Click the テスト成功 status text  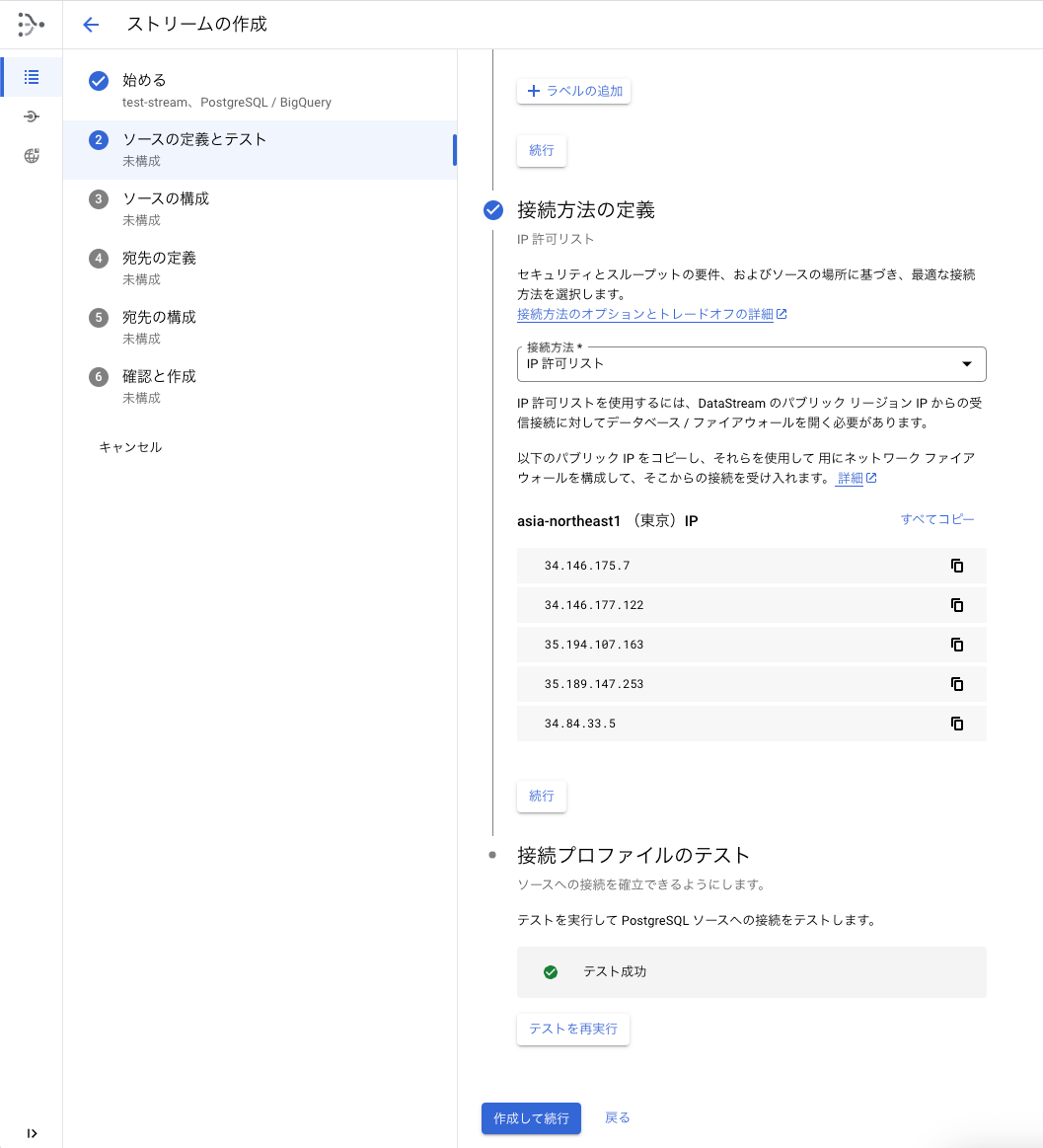614,971
